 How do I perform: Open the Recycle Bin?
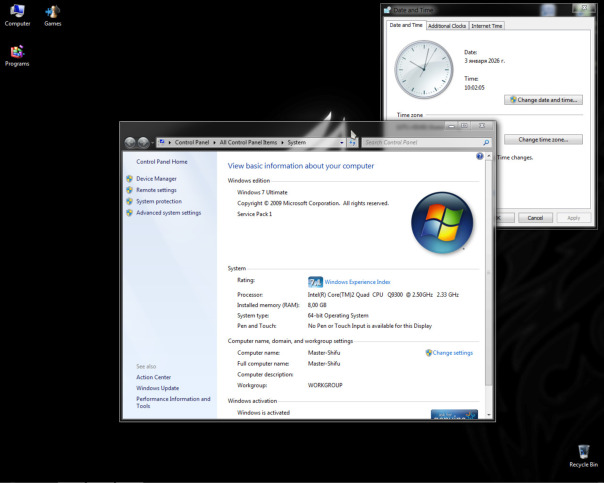584,455
